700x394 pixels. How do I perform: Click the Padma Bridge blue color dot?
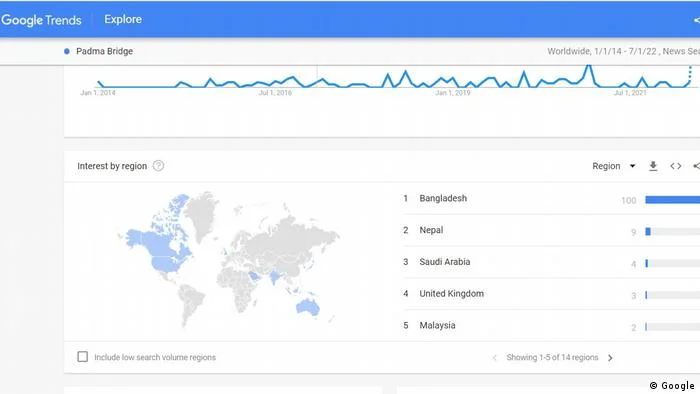tap(67, 51)
